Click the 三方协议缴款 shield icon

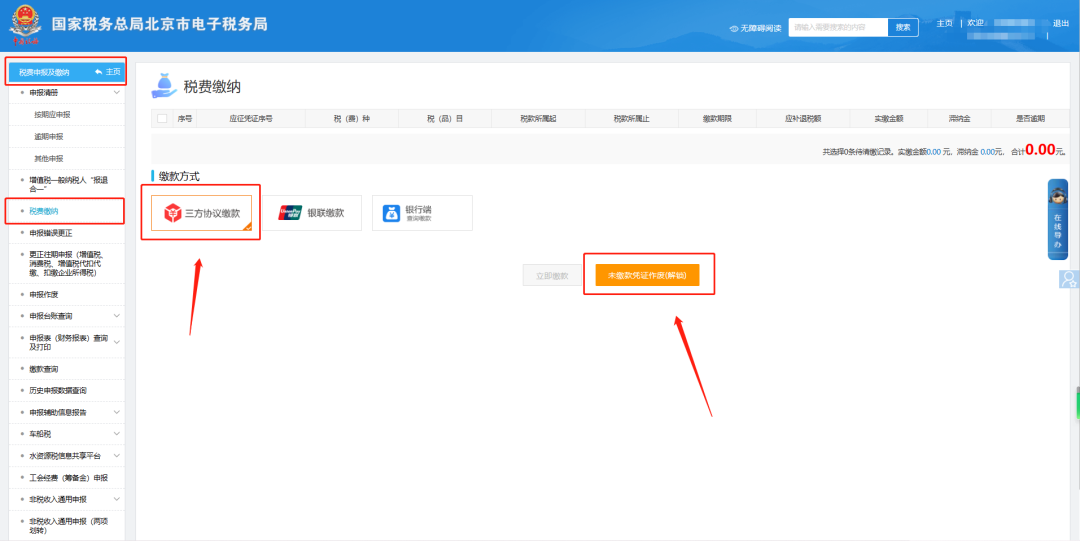tap(172, 213)
